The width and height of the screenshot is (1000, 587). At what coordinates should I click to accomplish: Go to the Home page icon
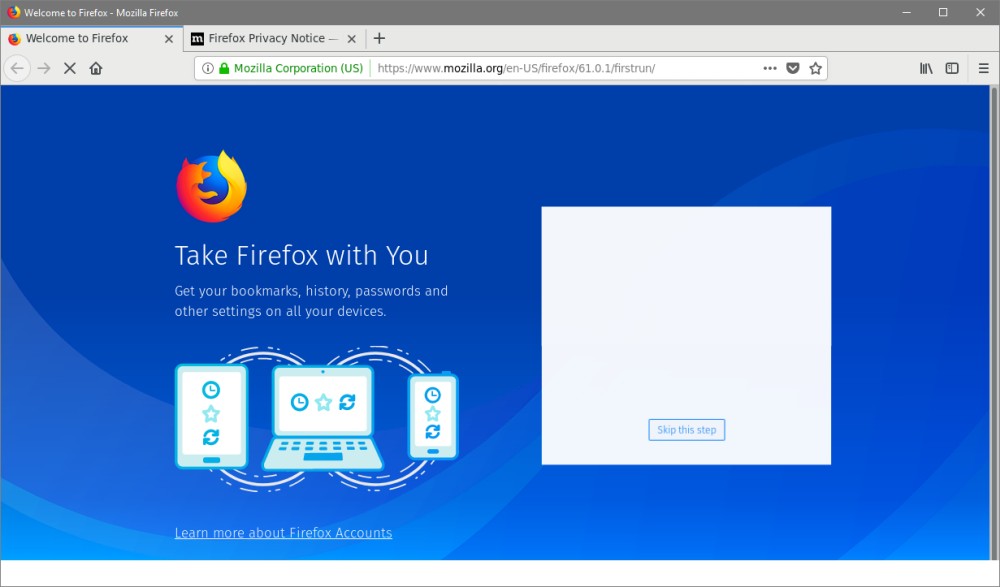tap(96, 68)
